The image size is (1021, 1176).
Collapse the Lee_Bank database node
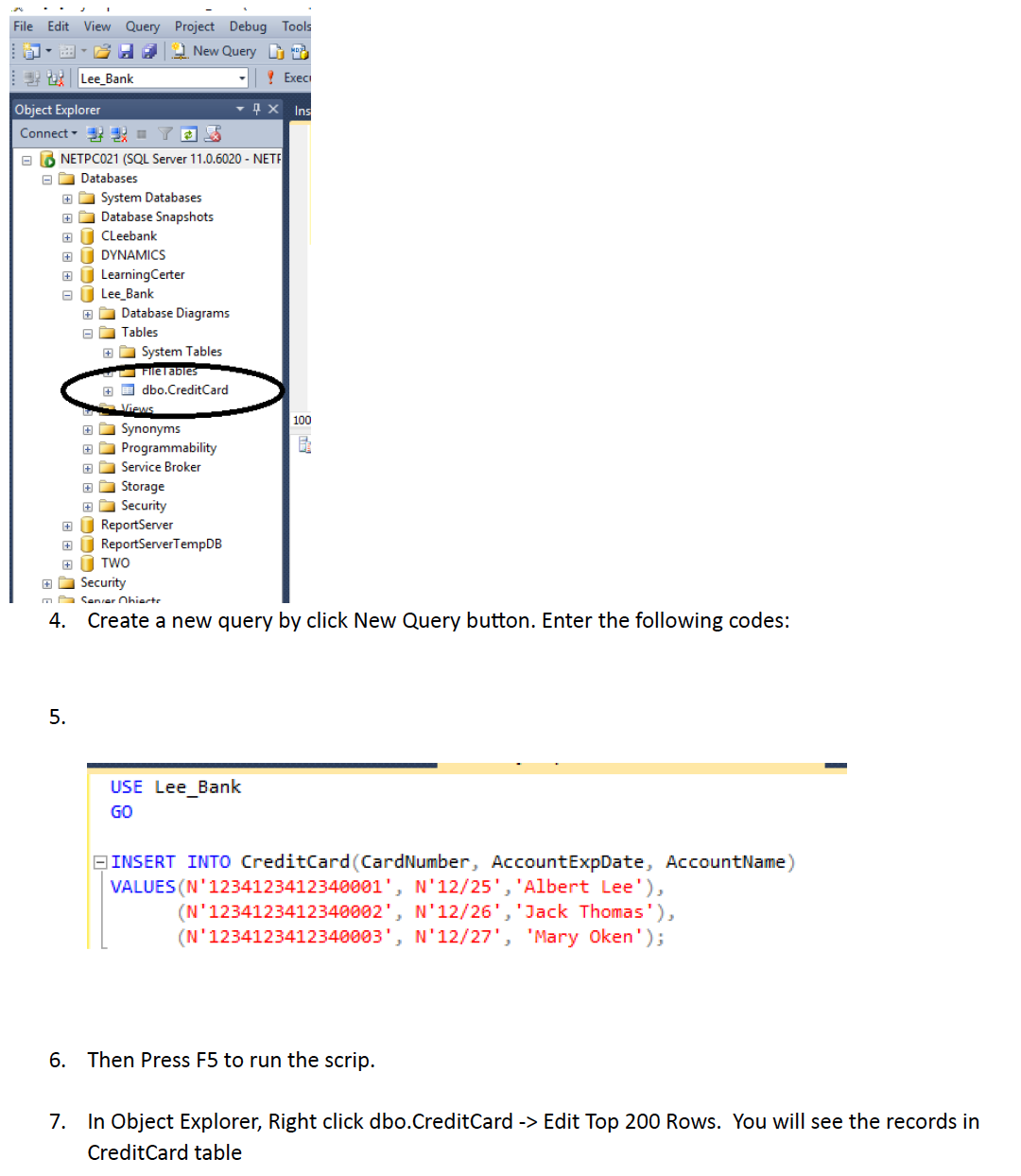click(x=67, y=294)
